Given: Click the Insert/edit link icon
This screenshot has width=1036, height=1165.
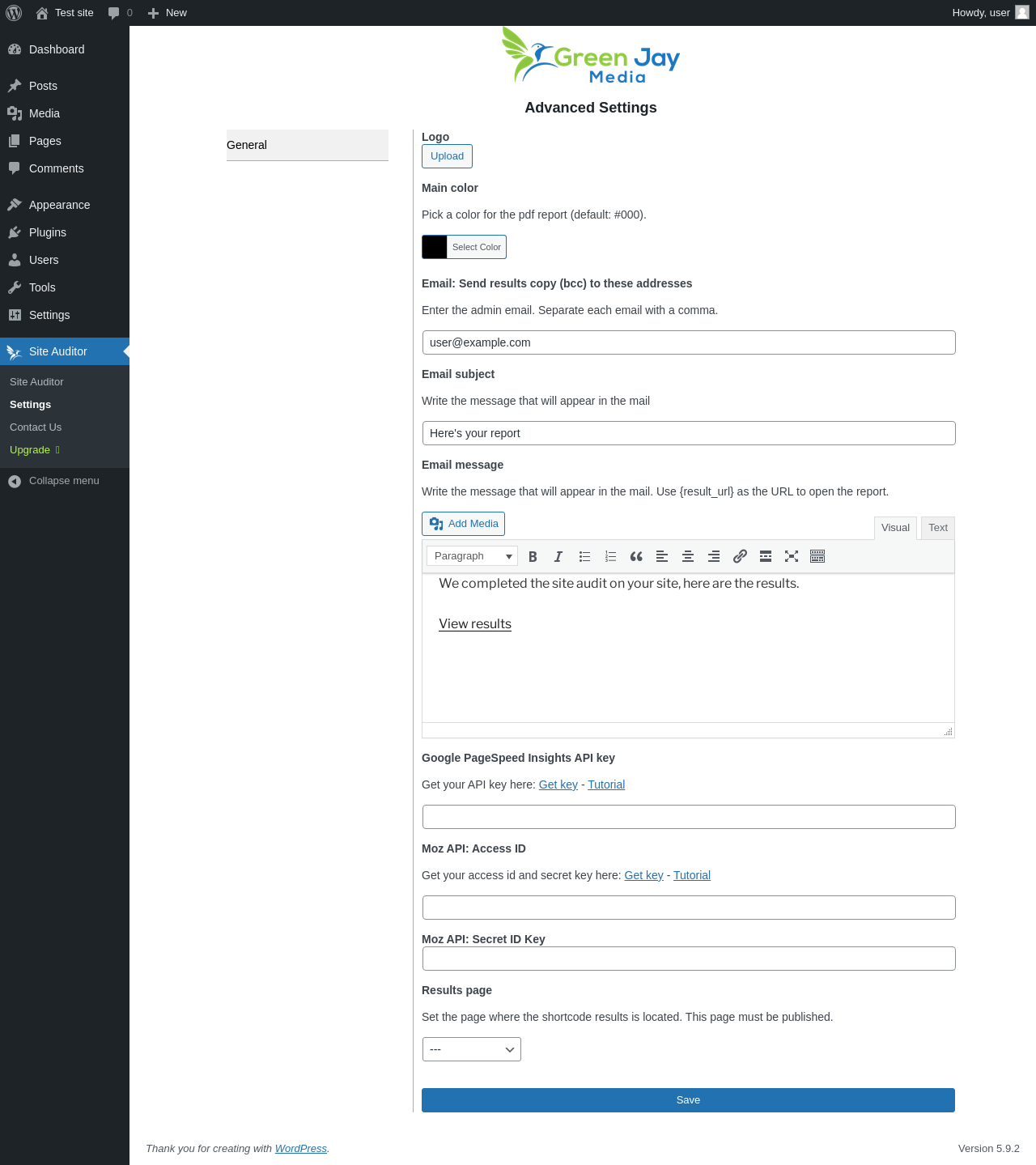Looking at the screenshot, I should pyautogui.click(x=740, y=556).
